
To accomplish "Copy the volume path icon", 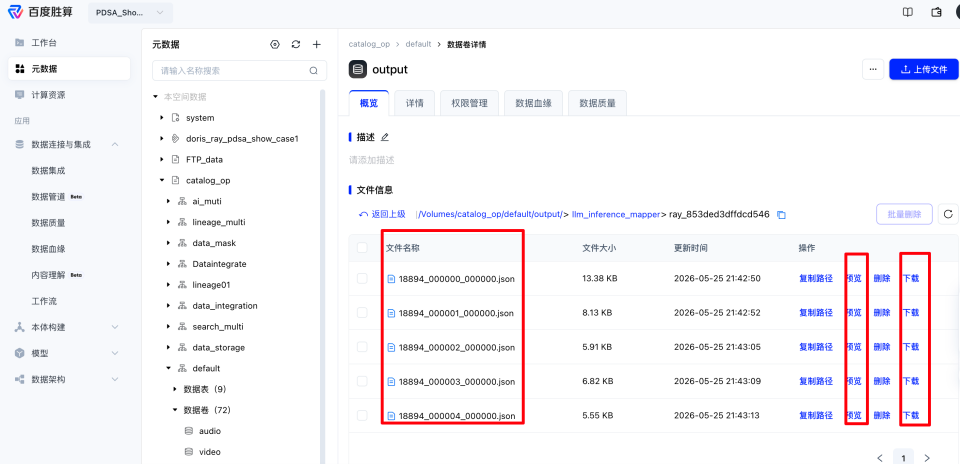I will (781, 215).
